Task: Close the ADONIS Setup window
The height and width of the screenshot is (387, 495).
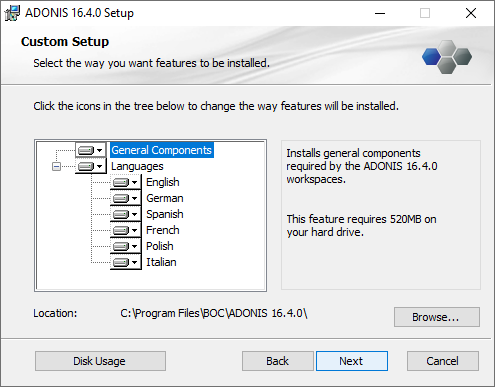Action: tap(471, 13)
